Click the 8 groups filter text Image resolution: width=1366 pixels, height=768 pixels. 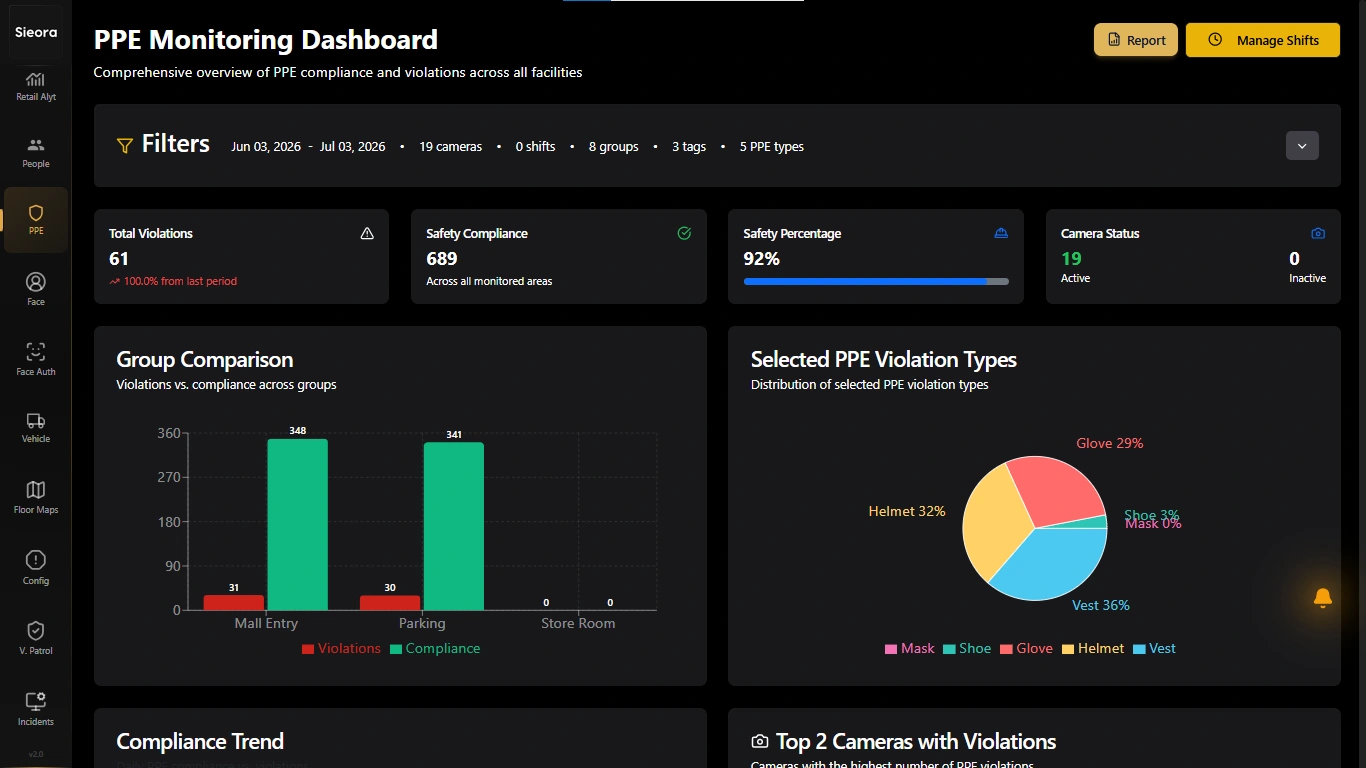pos(613,146)
